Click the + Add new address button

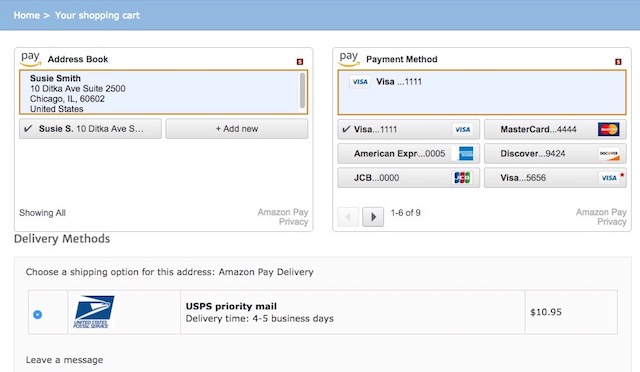click(x=237, y=129)
